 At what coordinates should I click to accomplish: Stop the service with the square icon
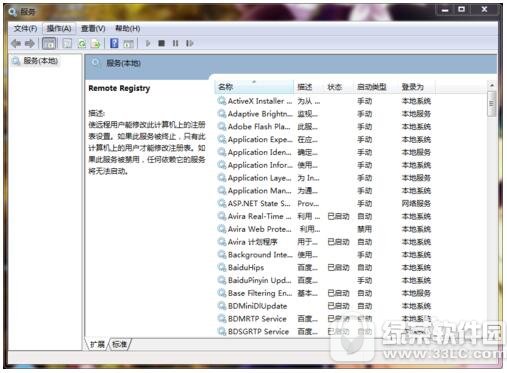point(162,43)
